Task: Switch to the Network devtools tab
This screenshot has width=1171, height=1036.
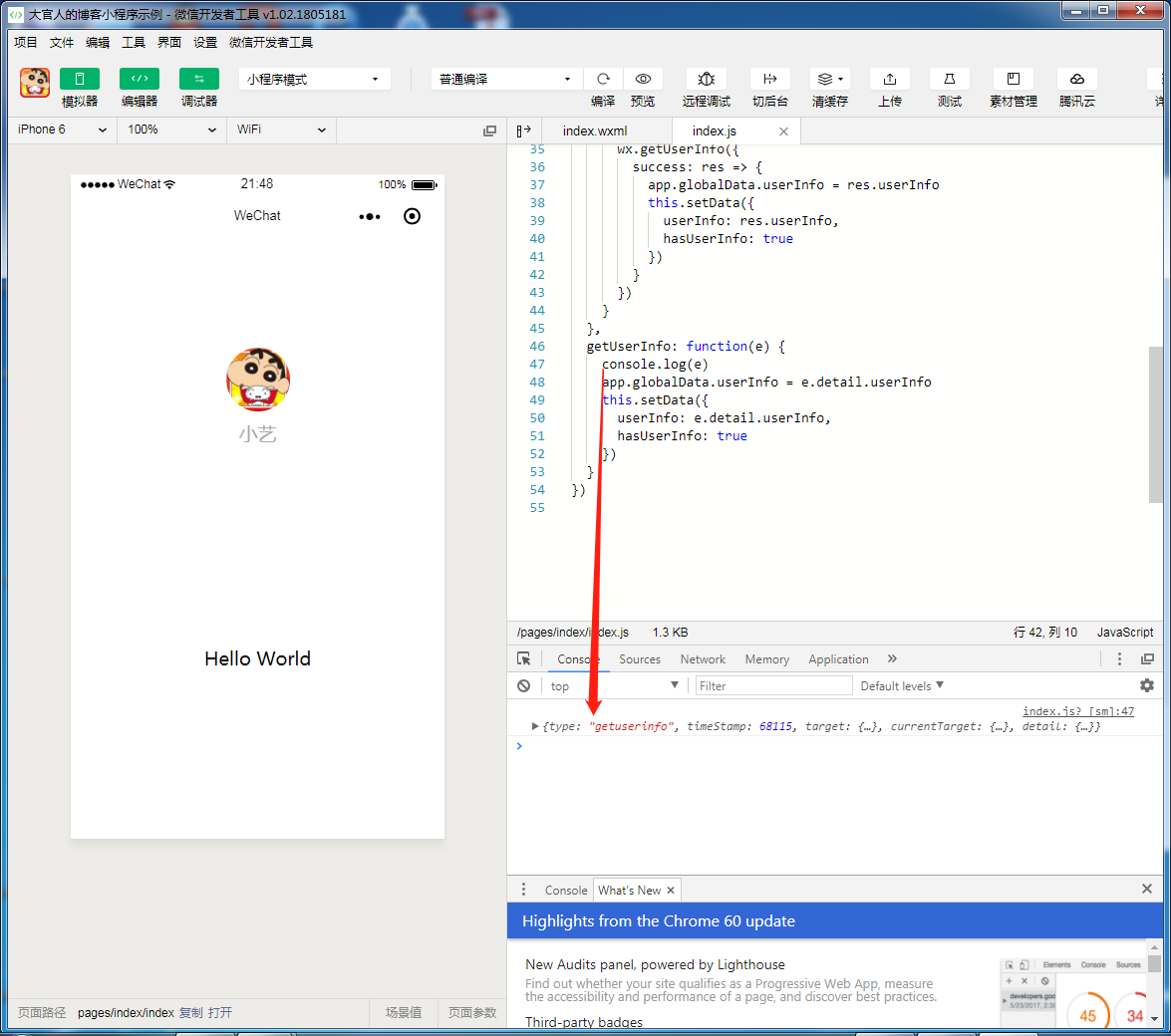Action: click(703, 659)
